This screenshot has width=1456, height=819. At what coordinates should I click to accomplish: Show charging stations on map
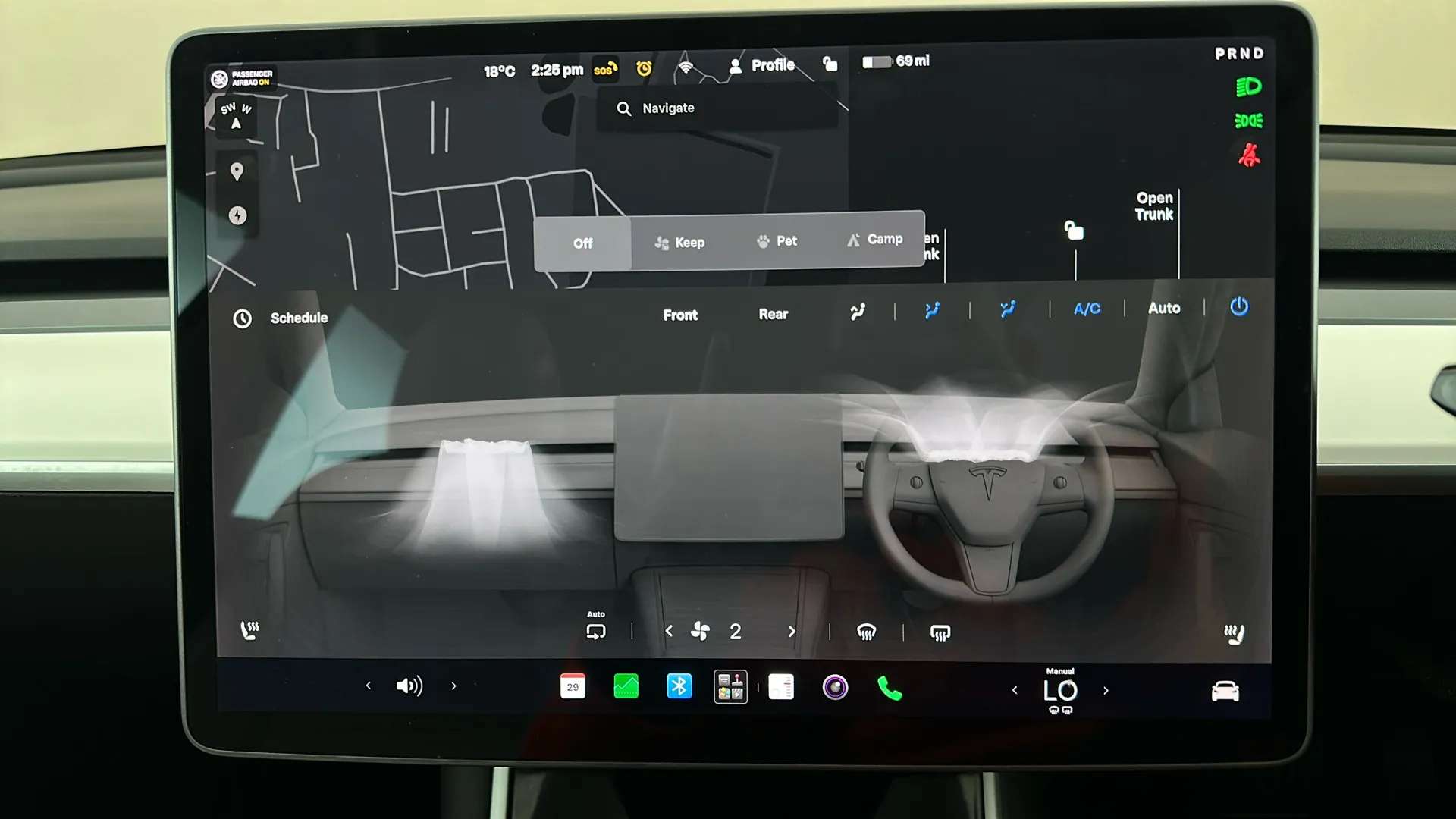(237, 216)
